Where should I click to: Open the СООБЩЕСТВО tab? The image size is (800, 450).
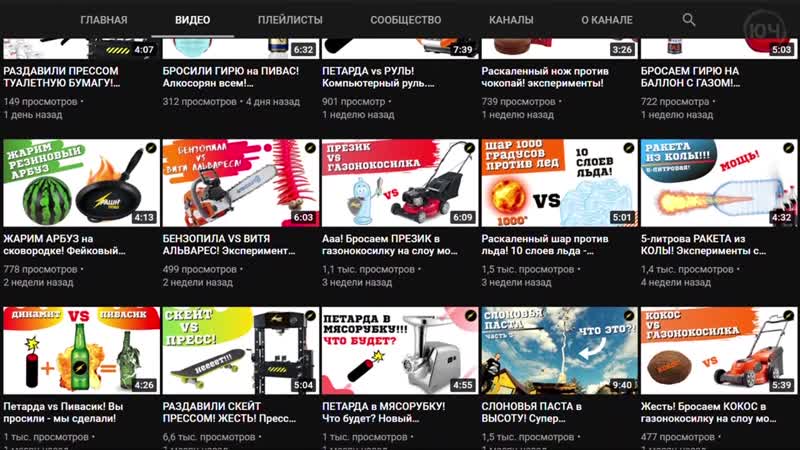(406, 20)
